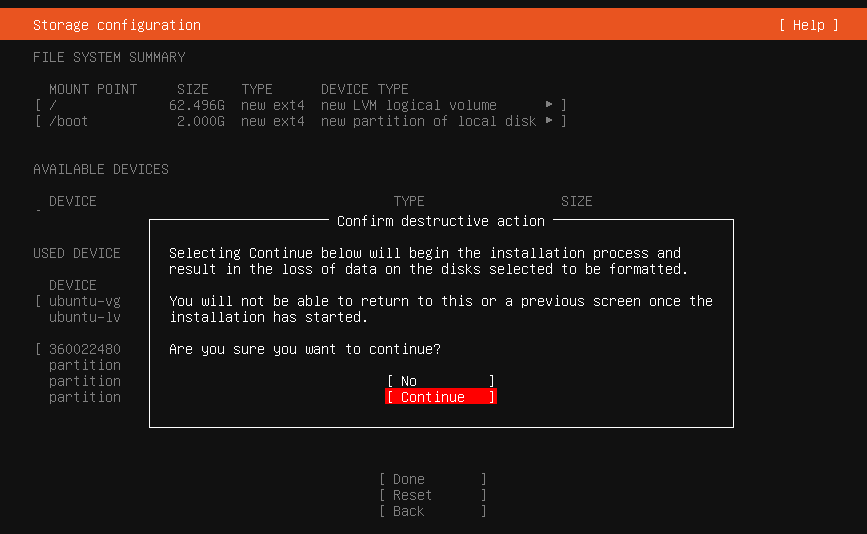Select the / mount point entry
This screenshot has height=534, width=867.
pyautogui.click(x=53, y=105)
